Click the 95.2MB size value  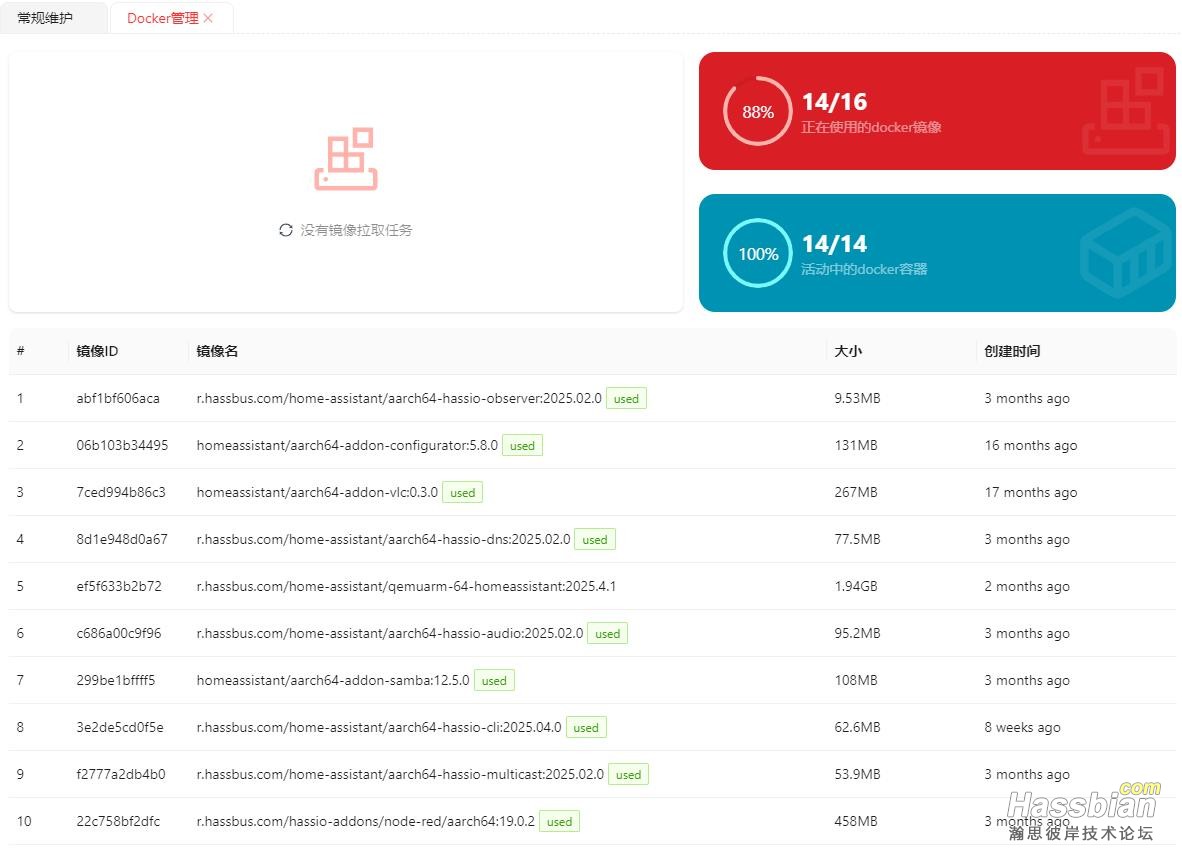tap(857, 633)
